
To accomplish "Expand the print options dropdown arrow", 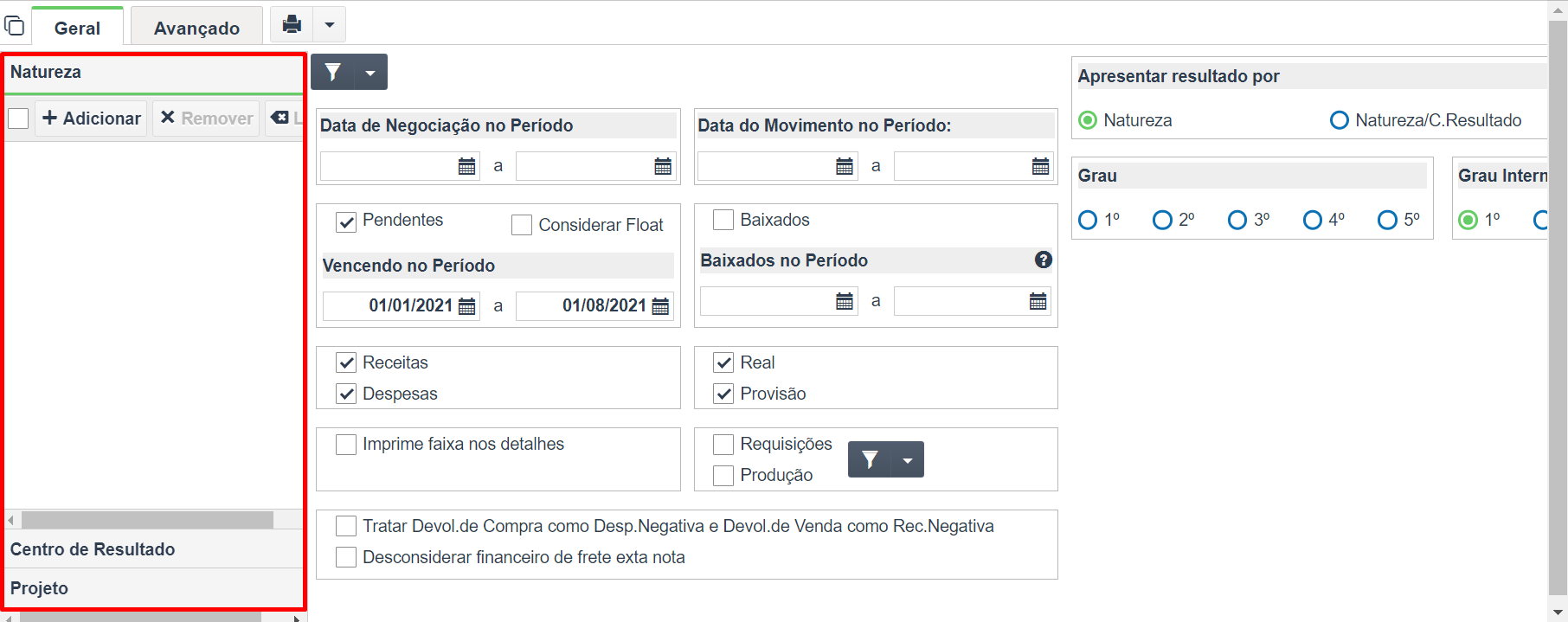I will [329, 25].
